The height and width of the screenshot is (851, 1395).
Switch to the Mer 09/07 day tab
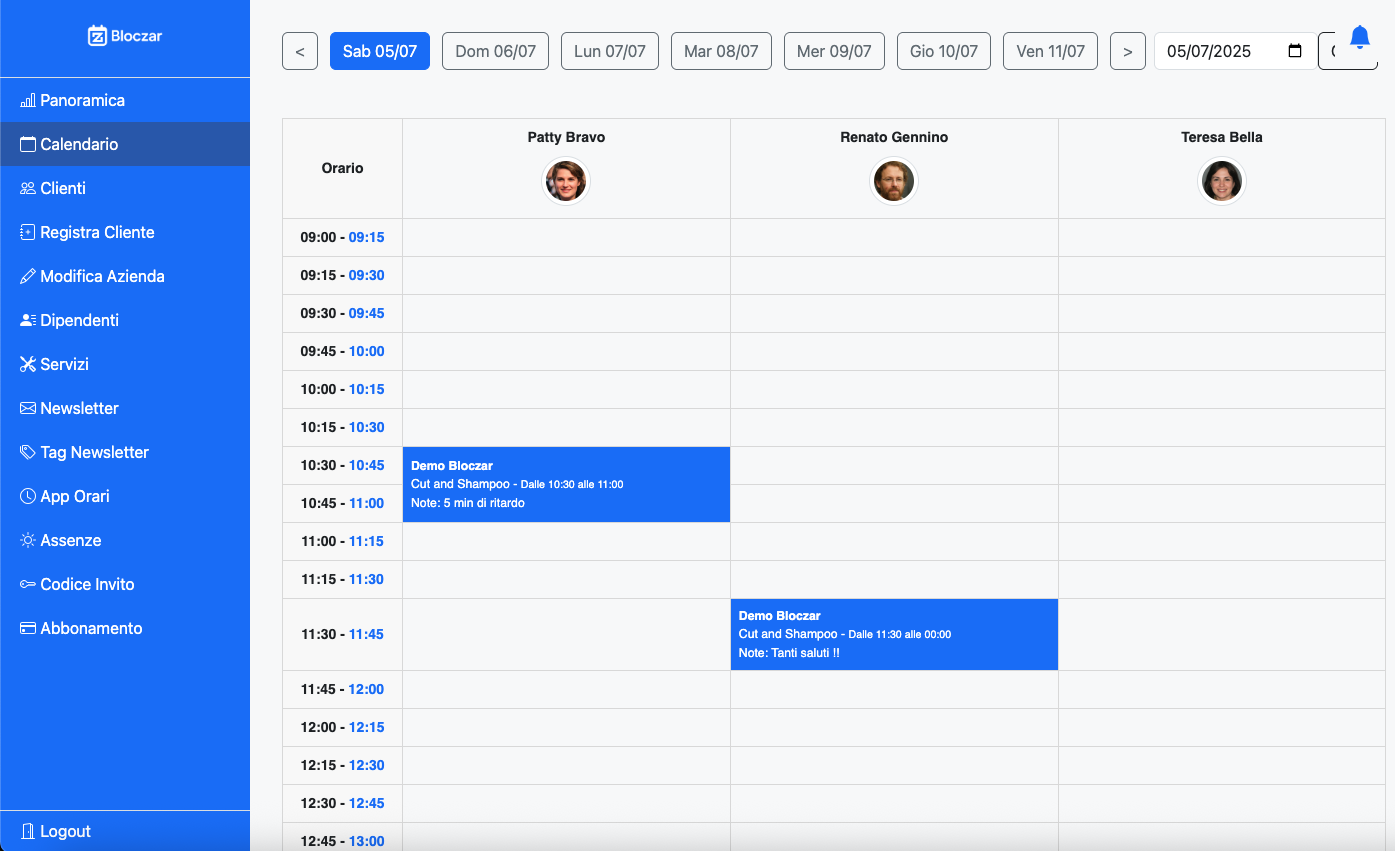pyautogui.click(x=834, y=52)
